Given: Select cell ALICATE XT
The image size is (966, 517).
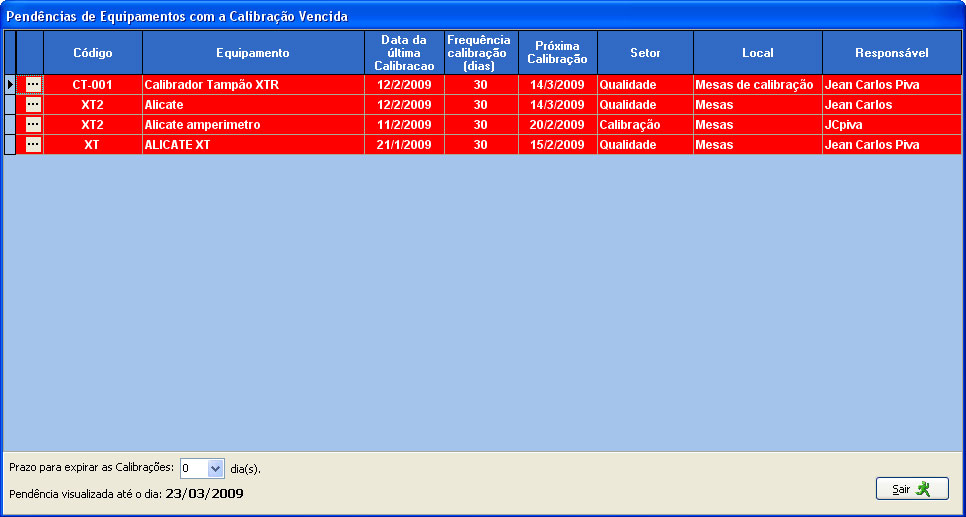Looking at the screenshot, I should coord(253,145).
